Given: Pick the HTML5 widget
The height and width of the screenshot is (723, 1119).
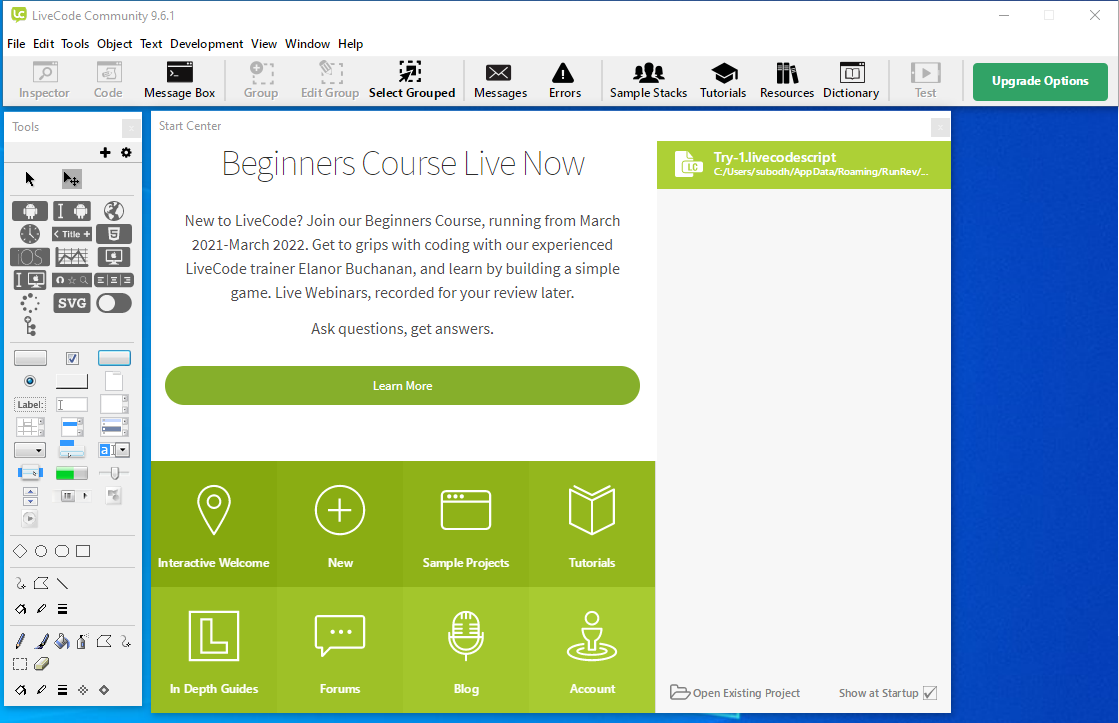Looking at the screenshot, I should 113,234.
